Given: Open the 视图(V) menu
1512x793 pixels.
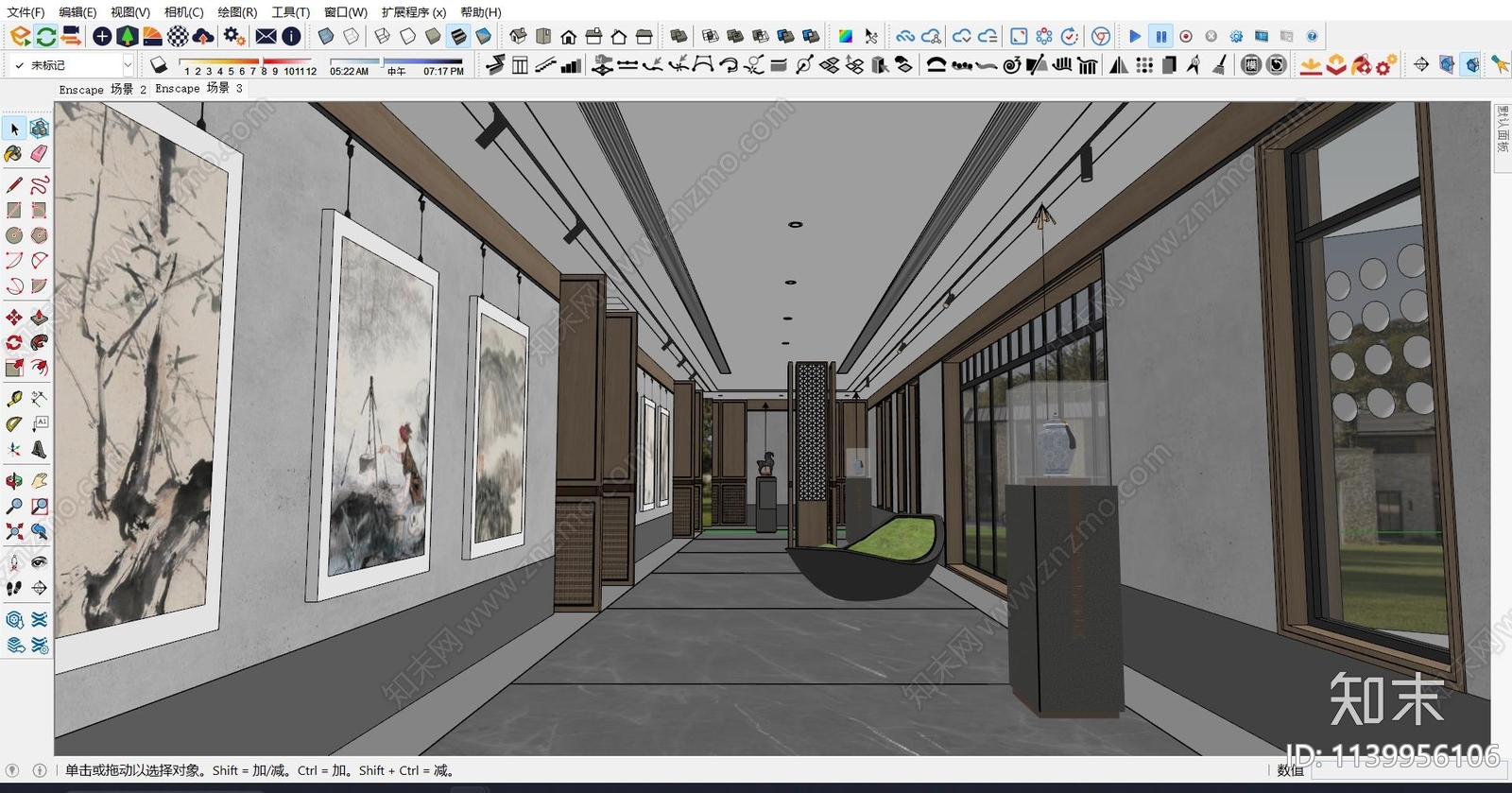Looking at the screenshot, I should point(130,12).
